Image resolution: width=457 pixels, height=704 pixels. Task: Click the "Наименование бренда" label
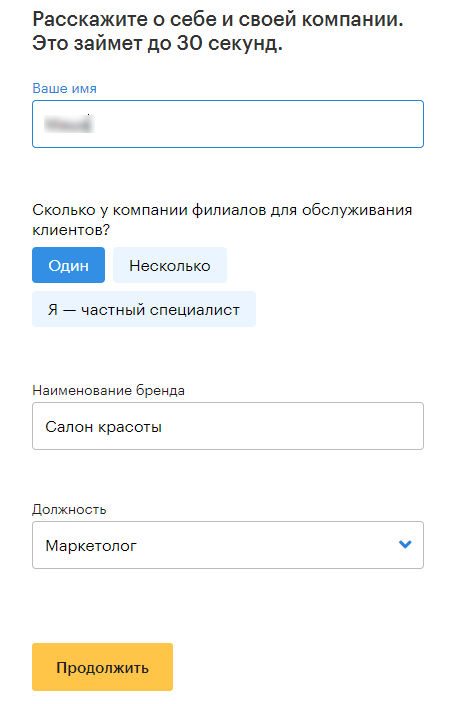coord(108,390)
